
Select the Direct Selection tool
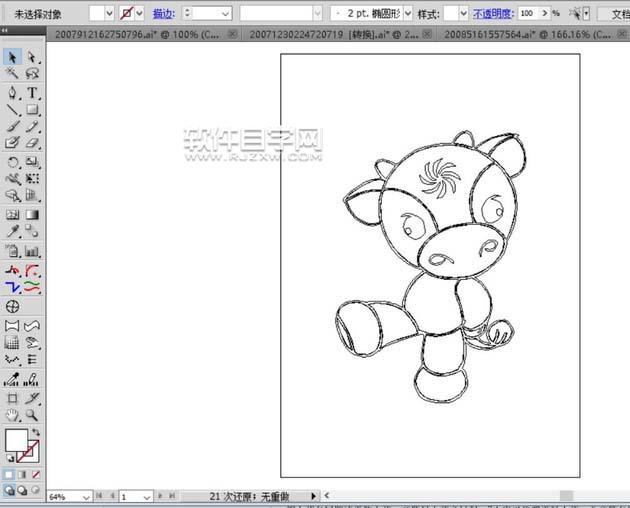click(32, 57)
